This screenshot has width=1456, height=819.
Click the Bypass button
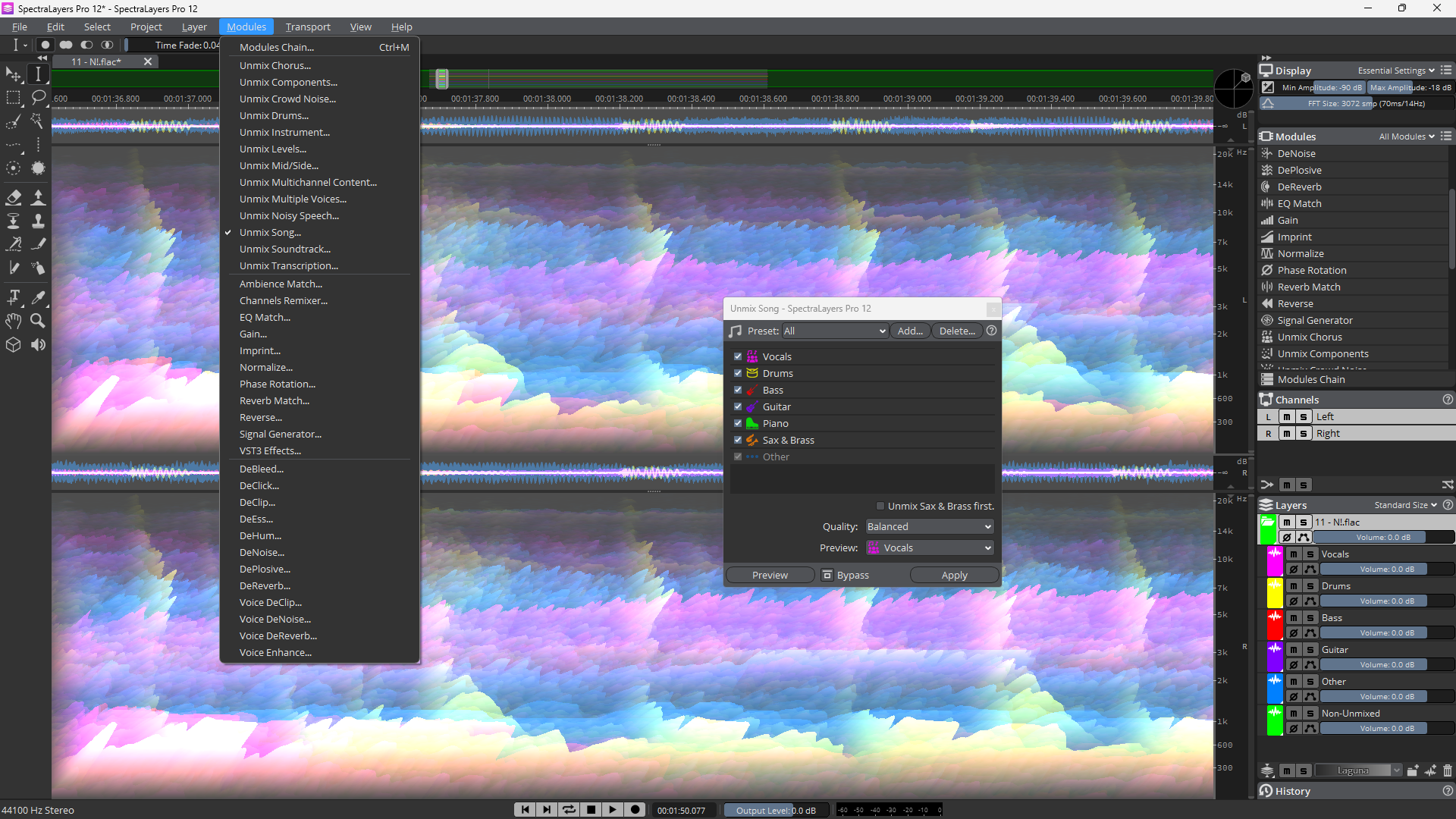(x=846, y=575)
